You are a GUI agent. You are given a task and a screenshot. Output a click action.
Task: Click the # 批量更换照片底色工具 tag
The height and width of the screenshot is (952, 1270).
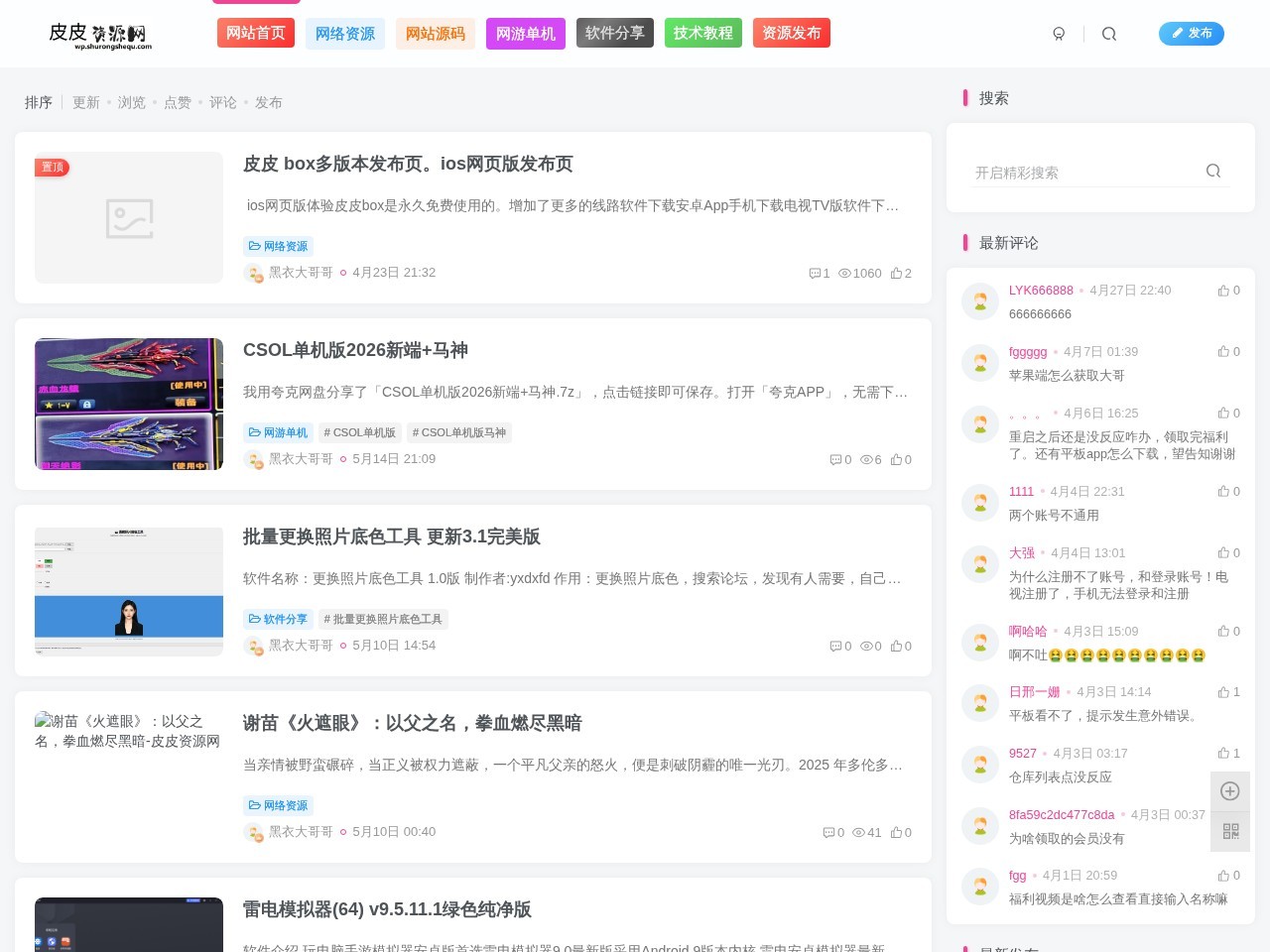383,619
